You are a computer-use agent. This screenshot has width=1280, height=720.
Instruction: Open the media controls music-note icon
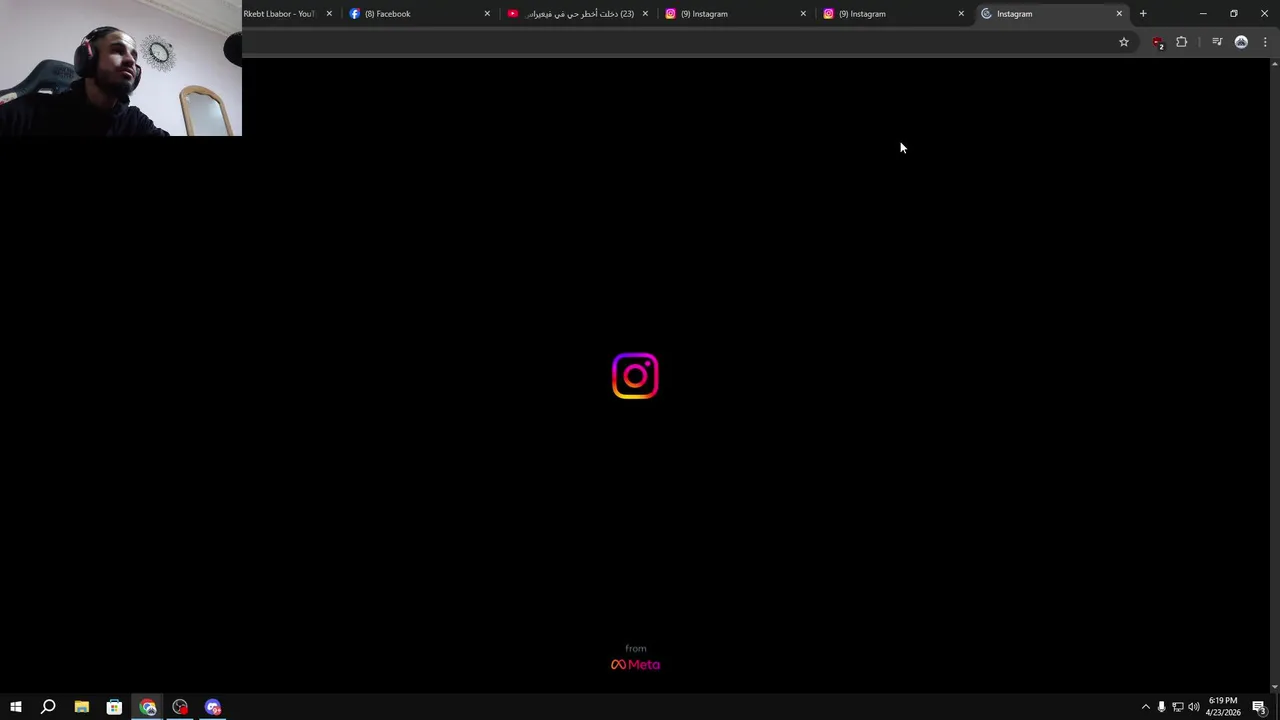[1217, 42]
